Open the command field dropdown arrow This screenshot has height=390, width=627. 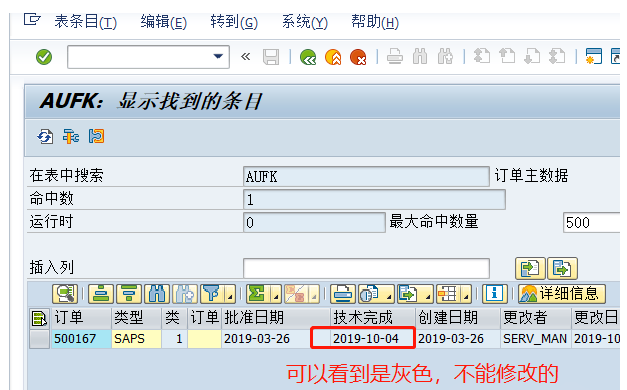coord(218,56)
